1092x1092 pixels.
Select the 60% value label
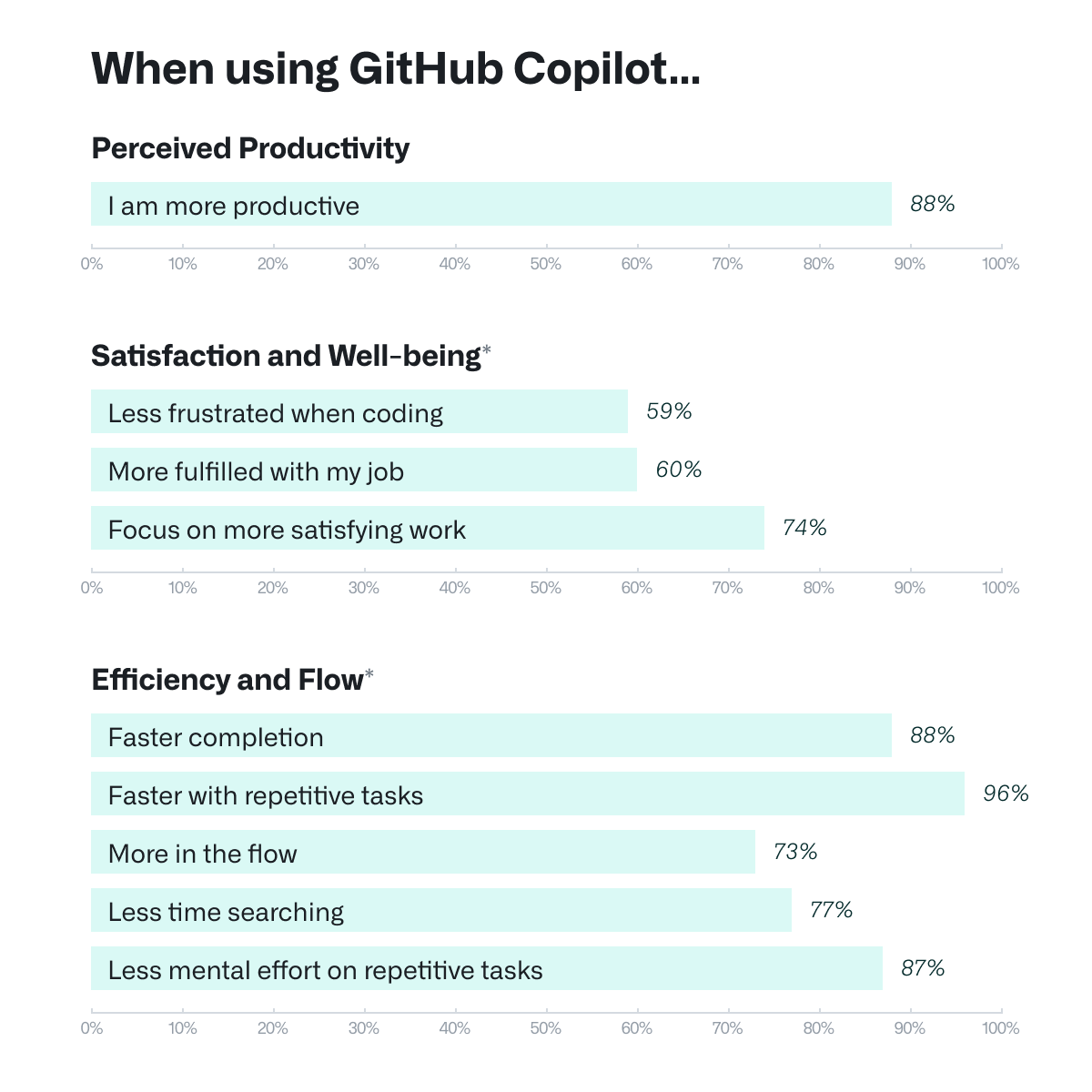click(679, 470)
